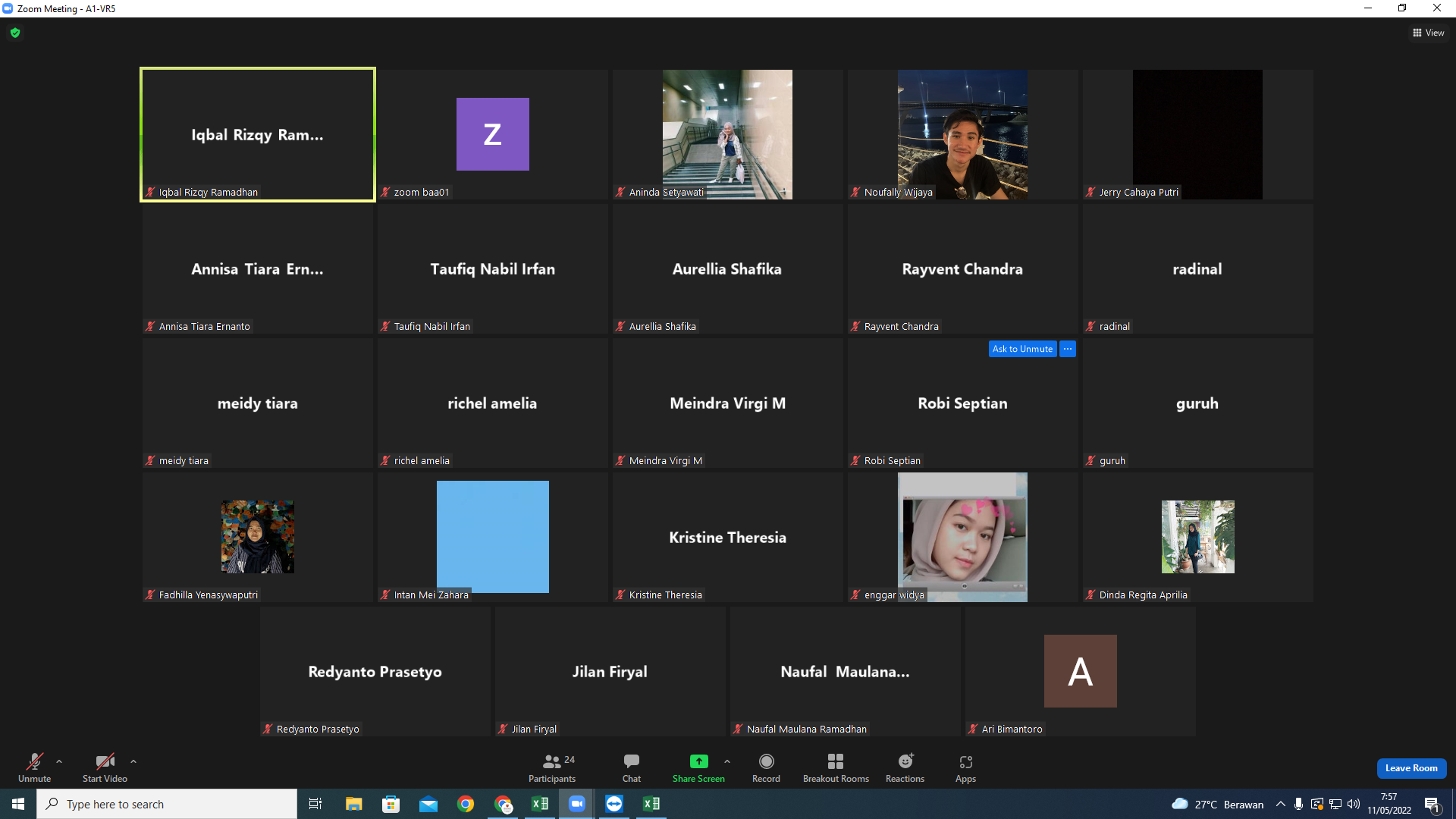
Task: Click the Leave Room button
Action: point(1411,768)
